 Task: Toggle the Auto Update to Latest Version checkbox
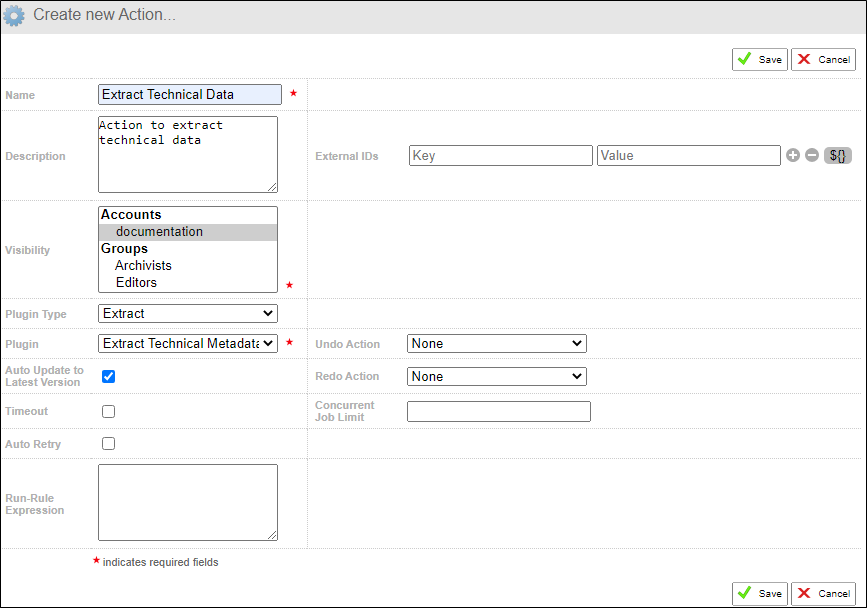[109, 377]
